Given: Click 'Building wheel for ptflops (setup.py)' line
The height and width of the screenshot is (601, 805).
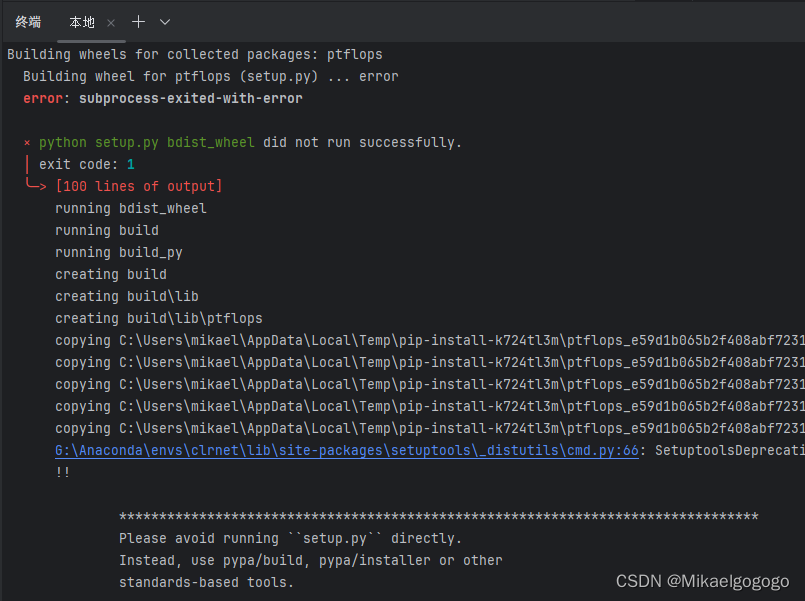Looking at the screenshot, I should click(x=210, y=76).
